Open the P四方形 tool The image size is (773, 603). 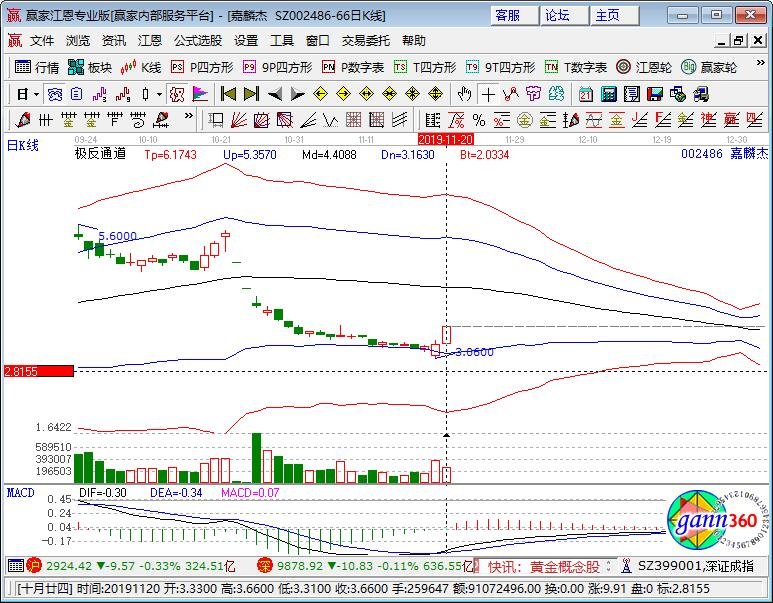click(x=202, y=67)
